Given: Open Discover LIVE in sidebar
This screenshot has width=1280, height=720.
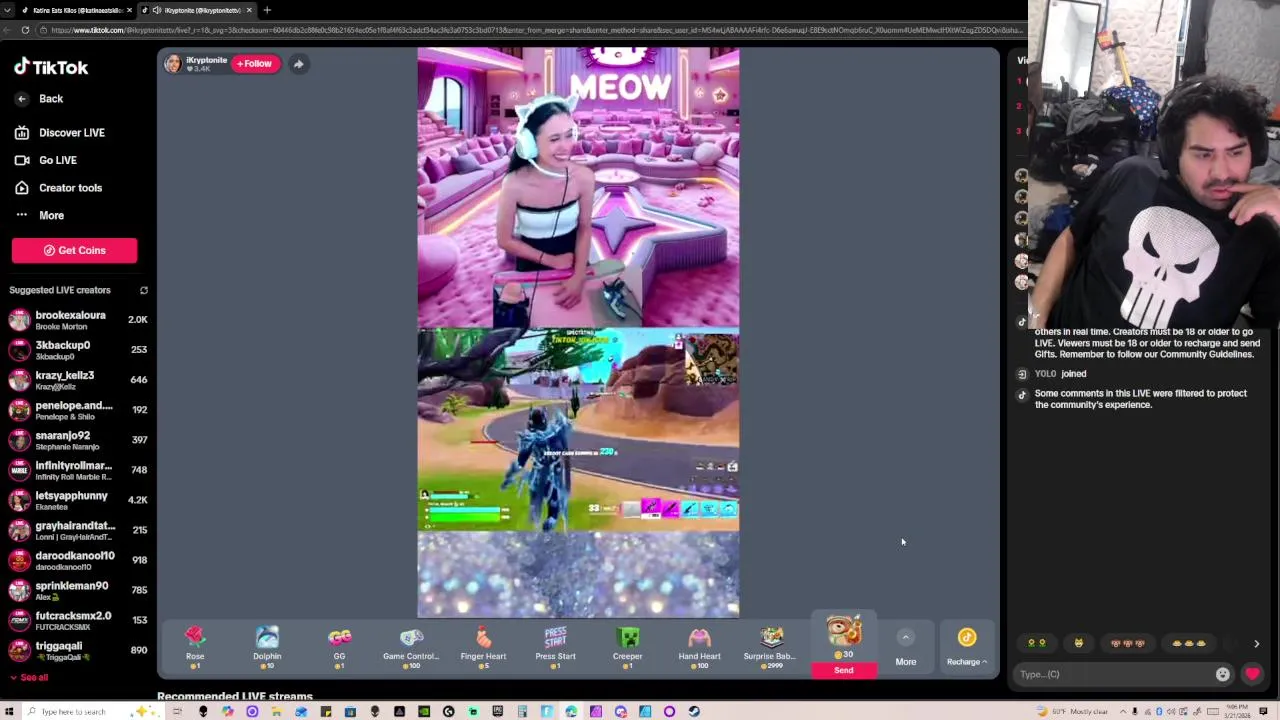Looking at the screenshot, I should tap(60, 132).
